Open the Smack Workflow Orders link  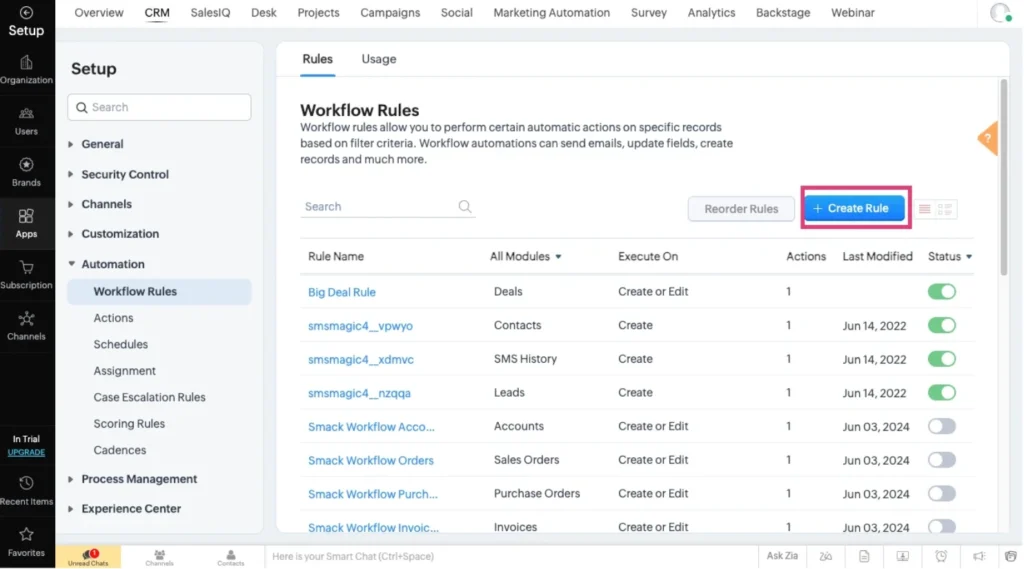[x=370, y=461]
